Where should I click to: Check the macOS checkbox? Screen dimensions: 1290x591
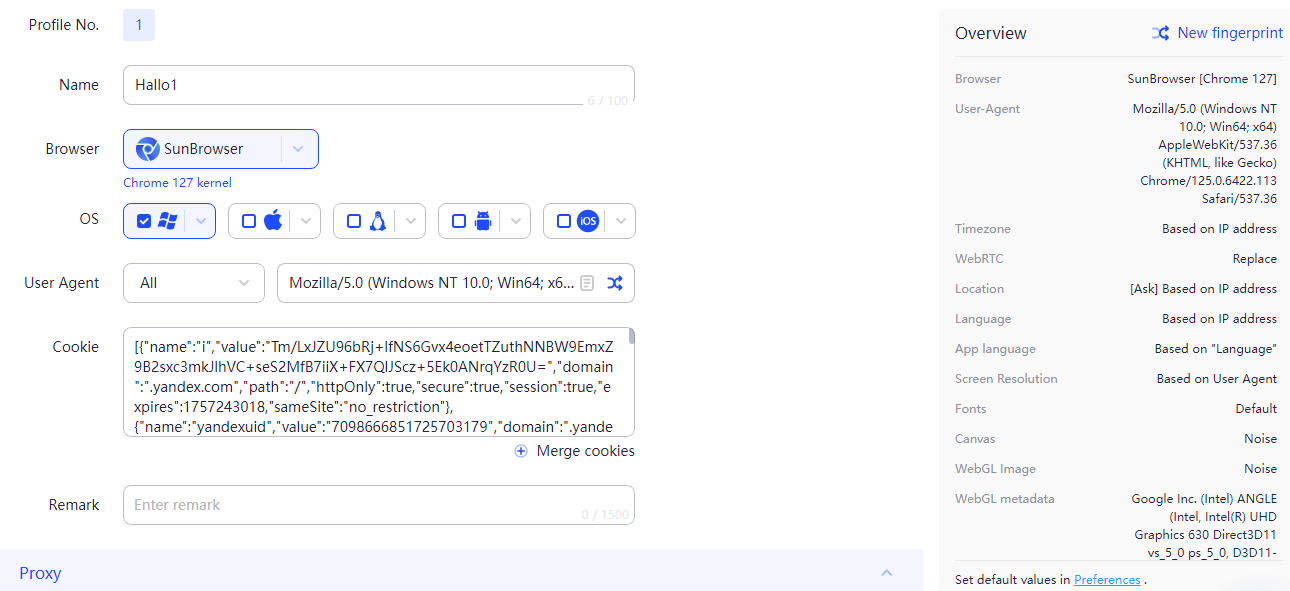[x=249, y=221]
